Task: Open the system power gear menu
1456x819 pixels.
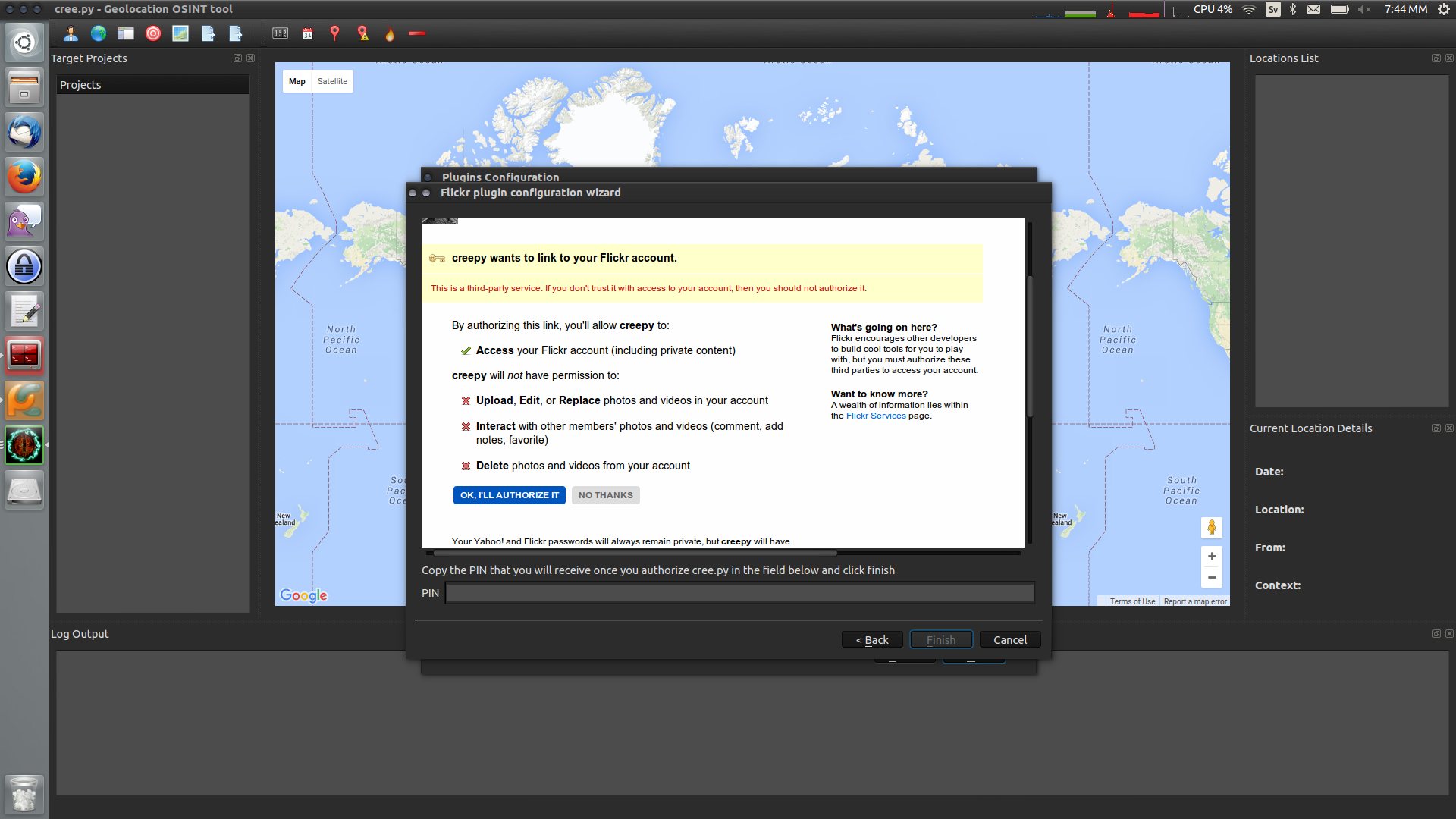Action: (x=1444, y=9)
